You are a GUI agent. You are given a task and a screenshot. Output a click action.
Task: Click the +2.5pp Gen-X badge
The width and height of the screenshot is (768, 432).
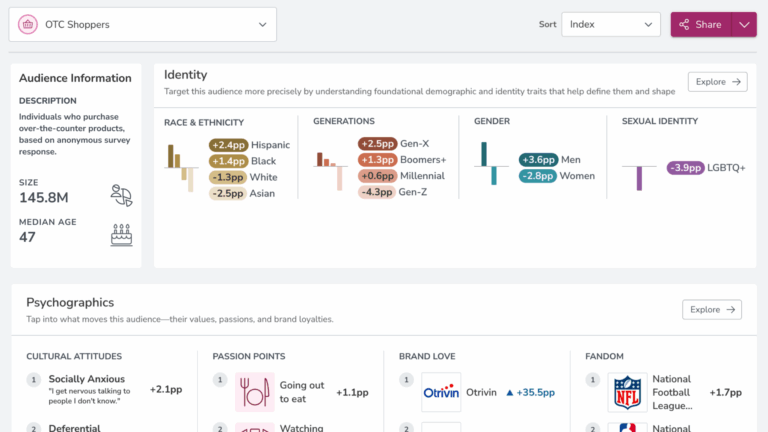[378, 144]
